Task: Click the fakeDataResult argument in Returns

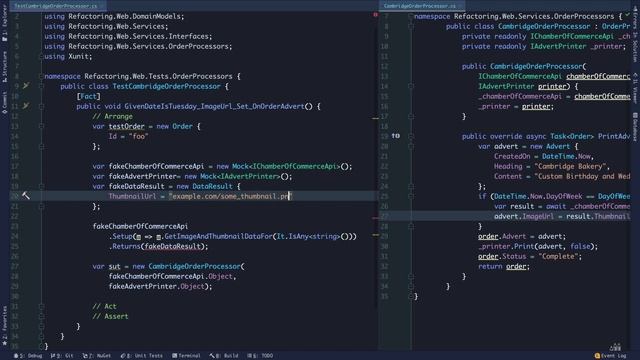Action: tap(172, 246)
